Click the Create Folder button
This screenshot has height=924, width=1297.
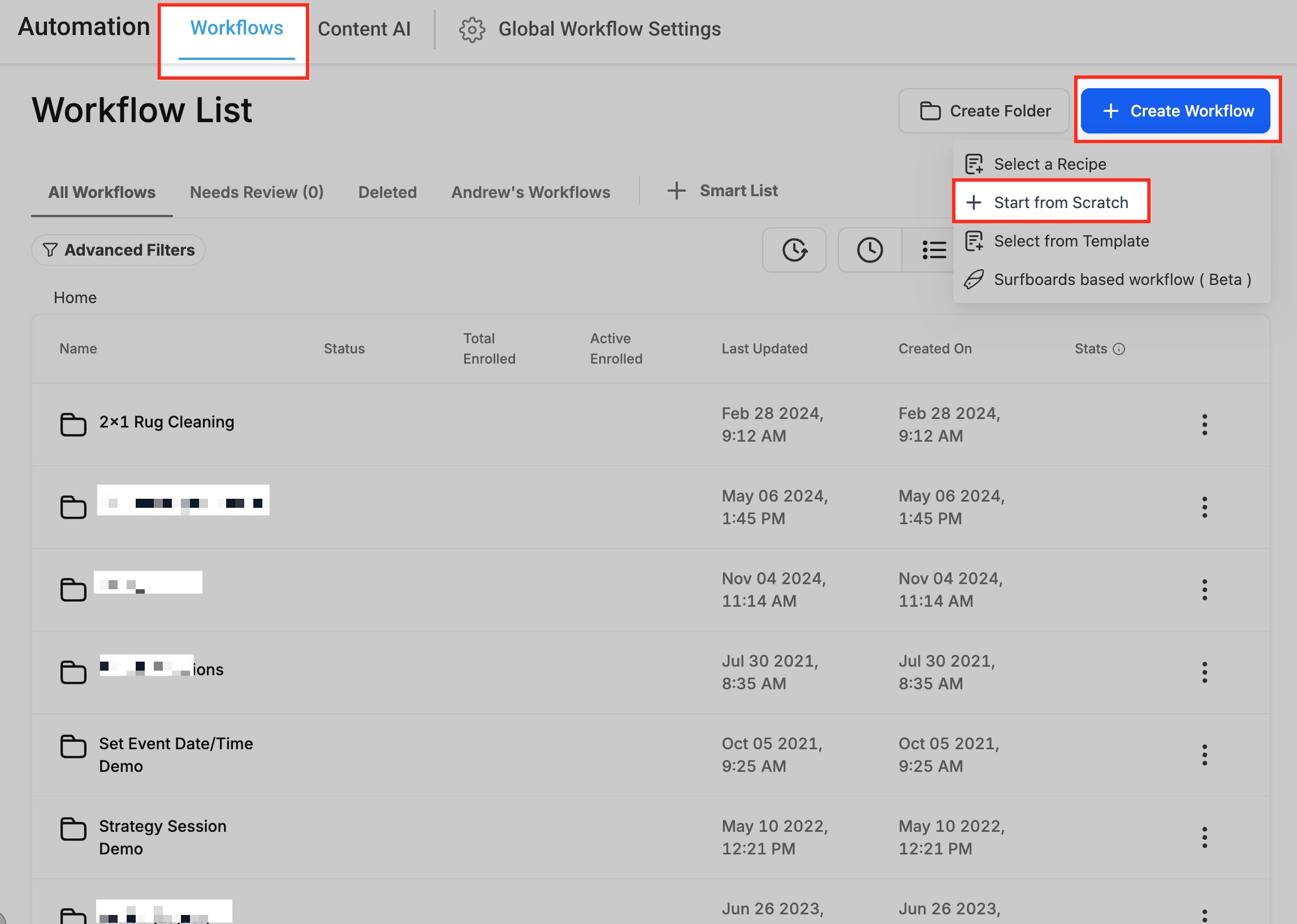tap(984, 111)
